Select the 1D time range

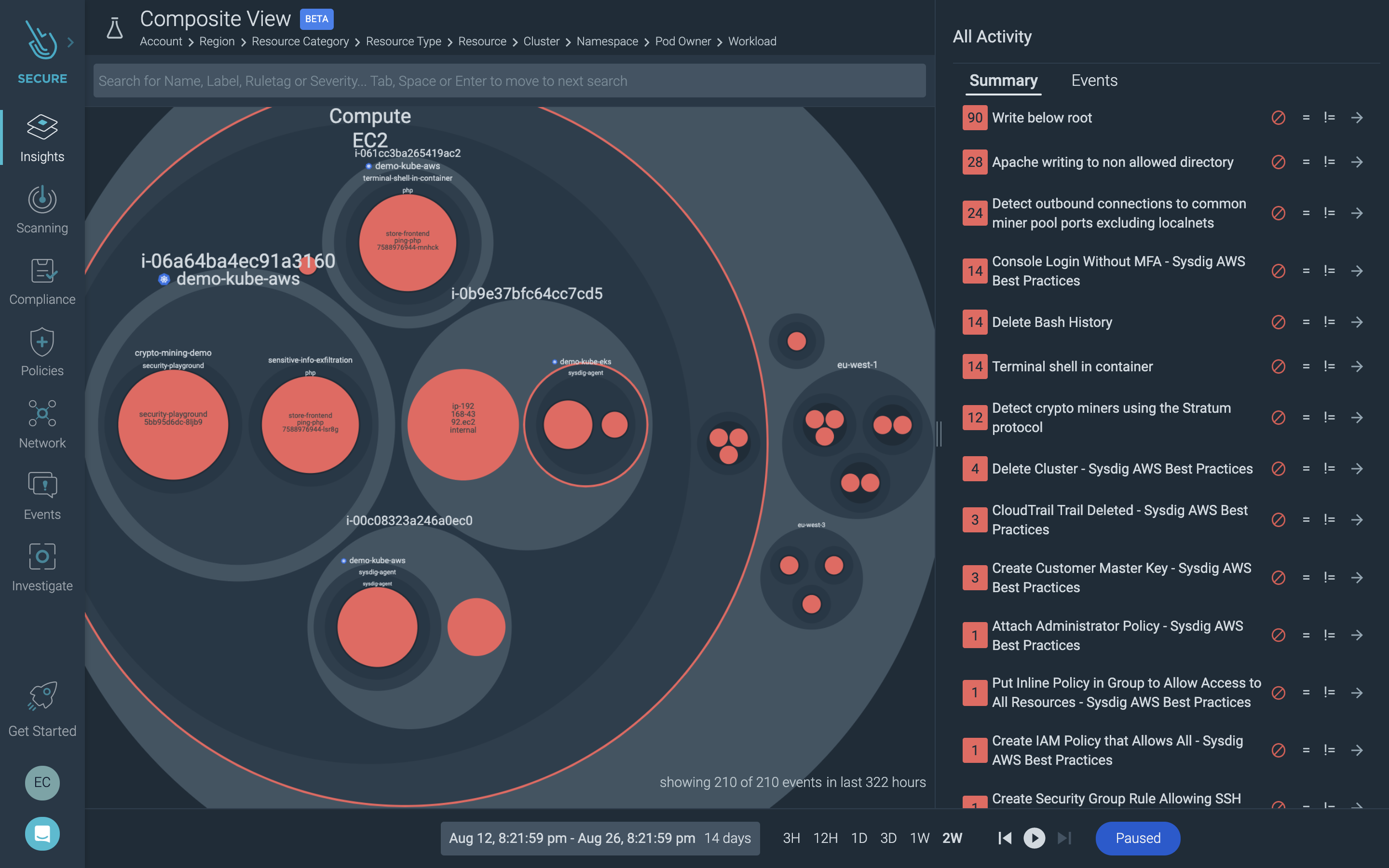[x=858, y=838]
